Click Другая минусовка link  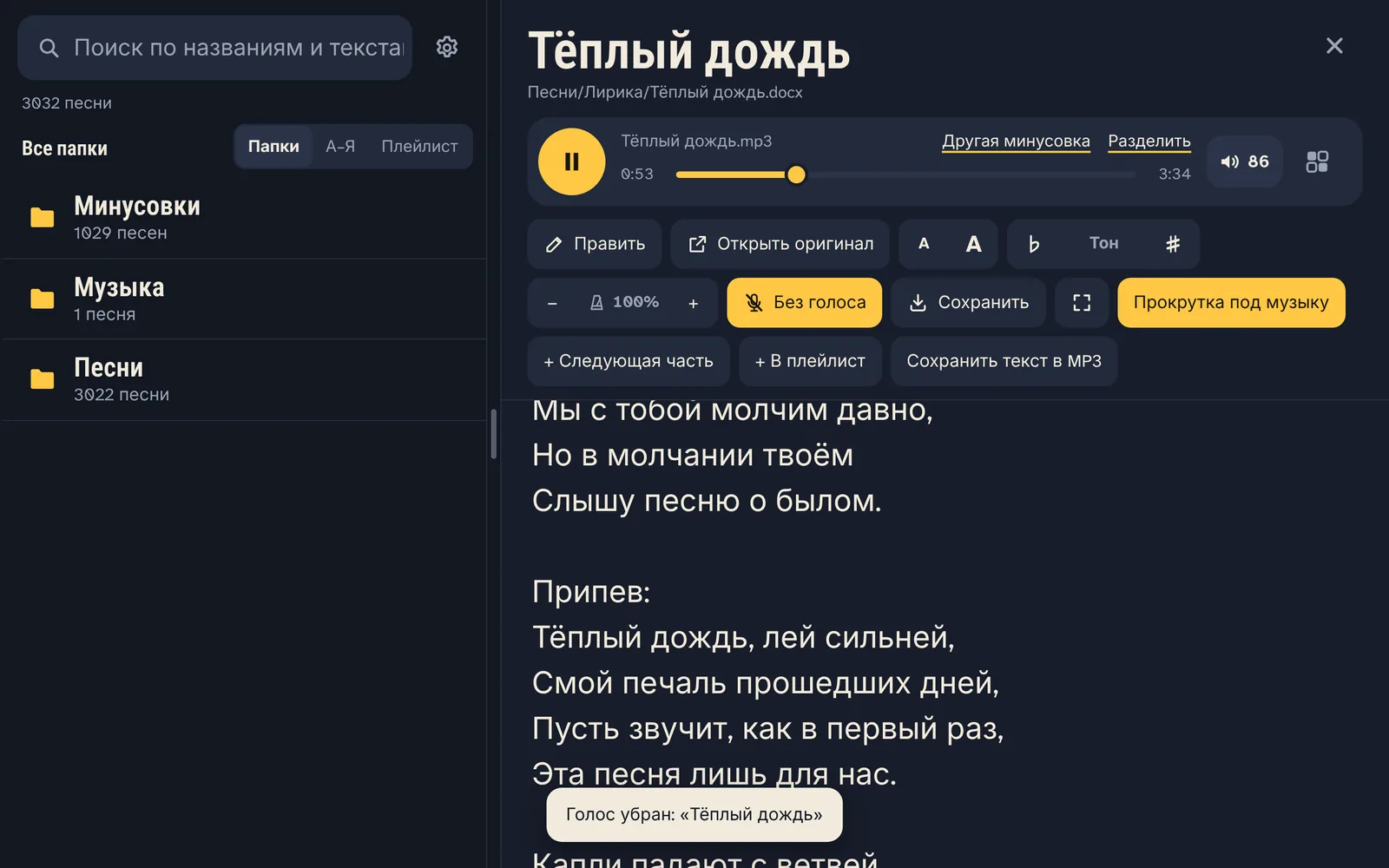click(1016, 141)
